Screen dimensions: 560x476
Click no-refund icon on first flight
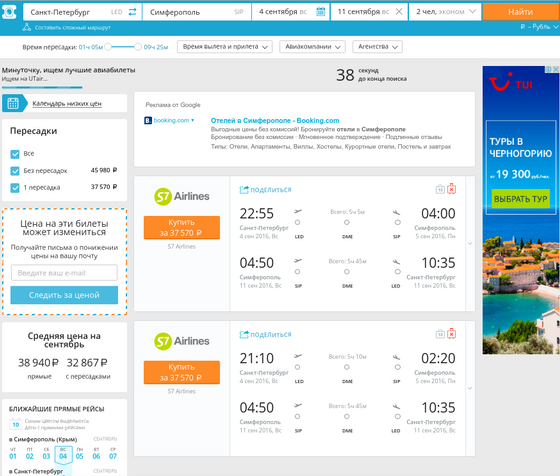[x=451, y=189]
